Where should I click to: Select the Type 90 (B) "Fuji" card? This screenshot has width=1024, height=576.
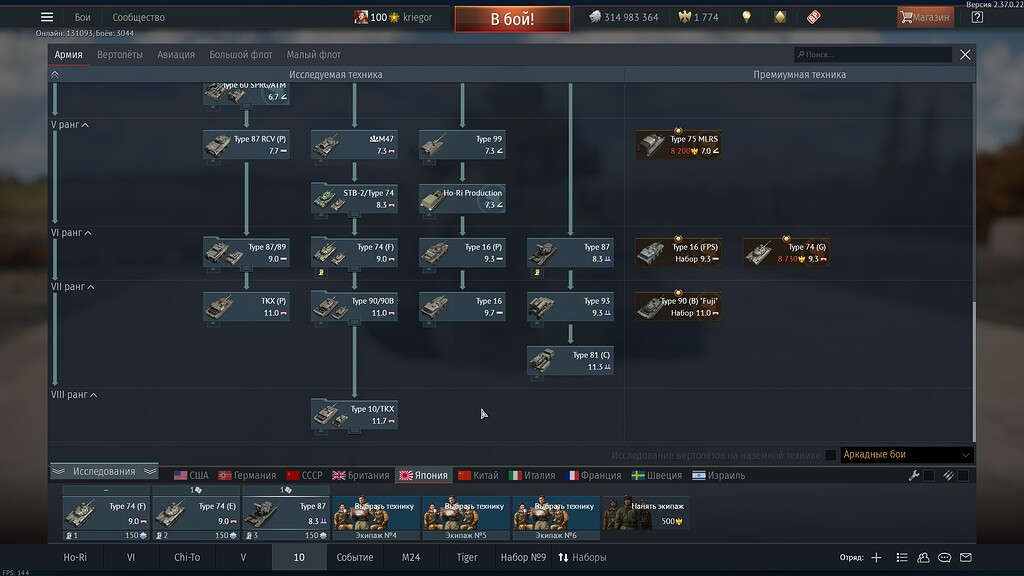pyautogui.click(x=679, y=307)
